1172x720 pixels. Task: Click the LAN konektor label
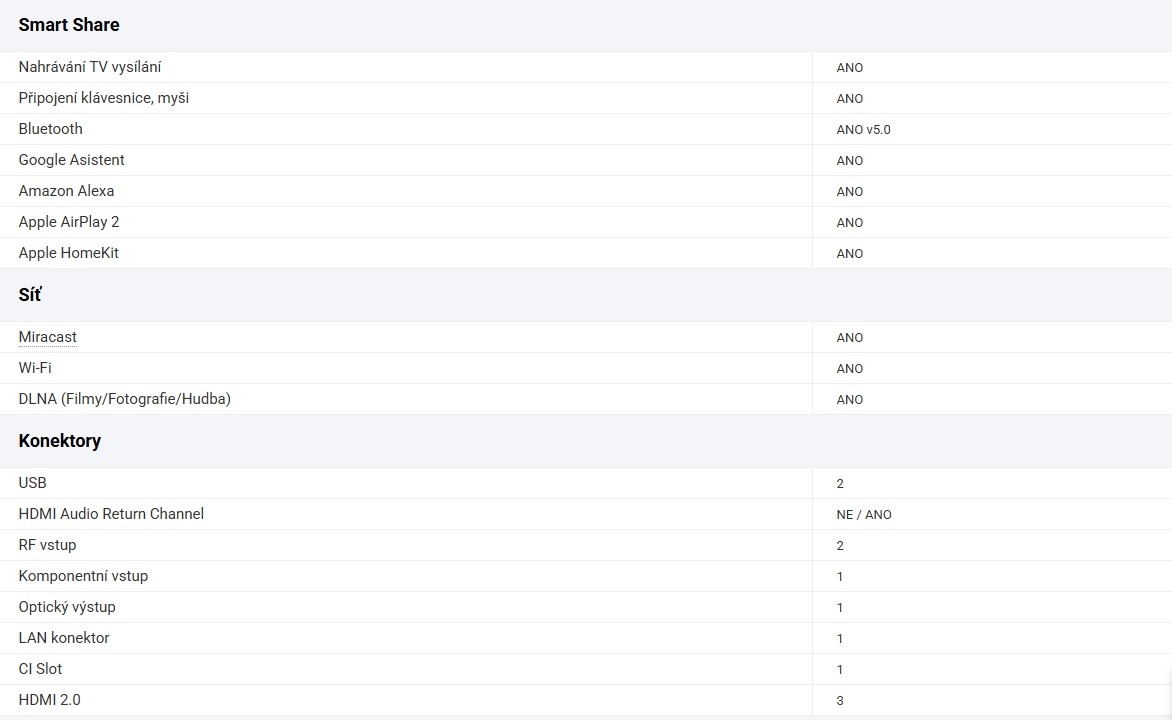tap(64, 638)
